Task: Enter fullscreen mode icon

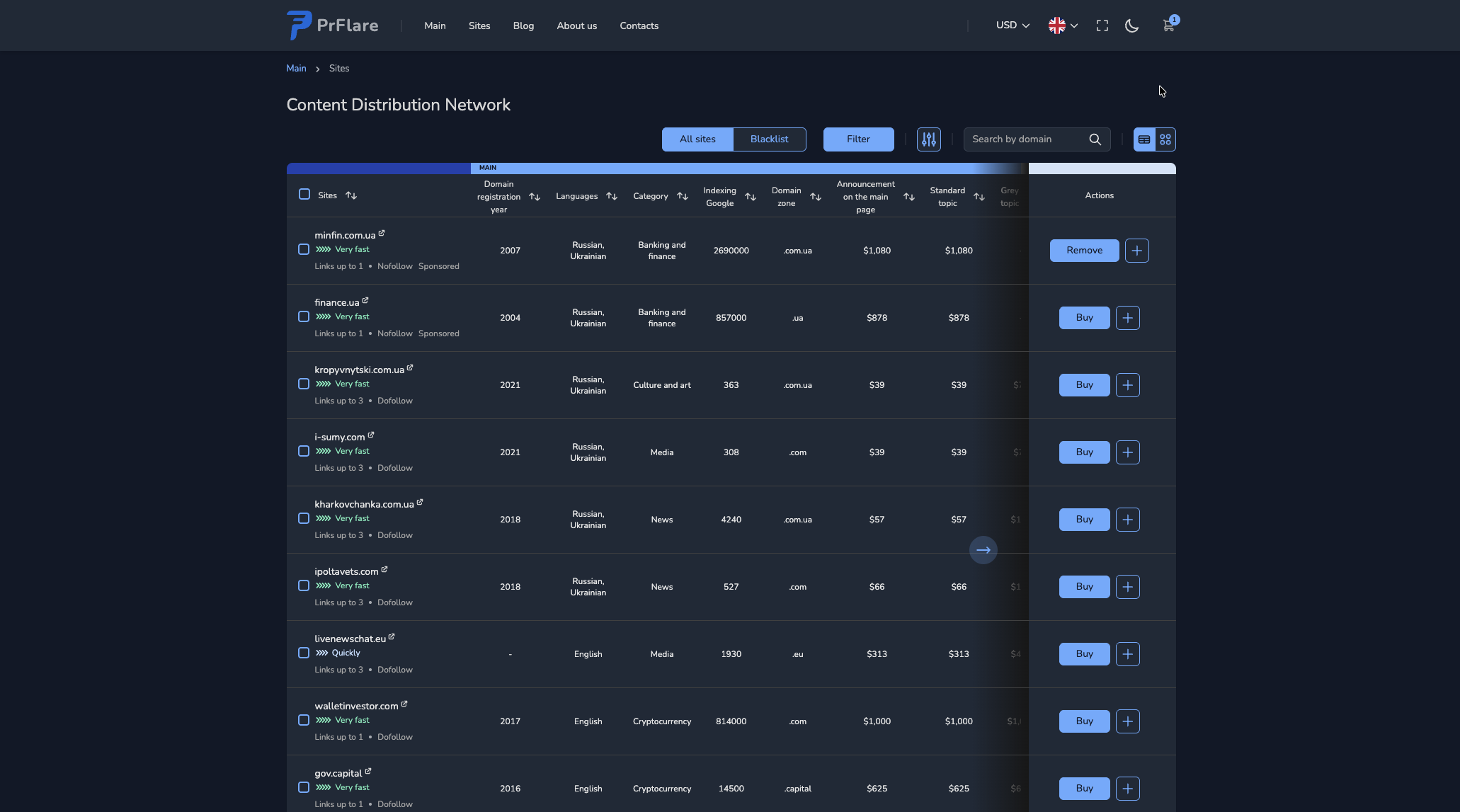Action: click(x=1102, y=26)
